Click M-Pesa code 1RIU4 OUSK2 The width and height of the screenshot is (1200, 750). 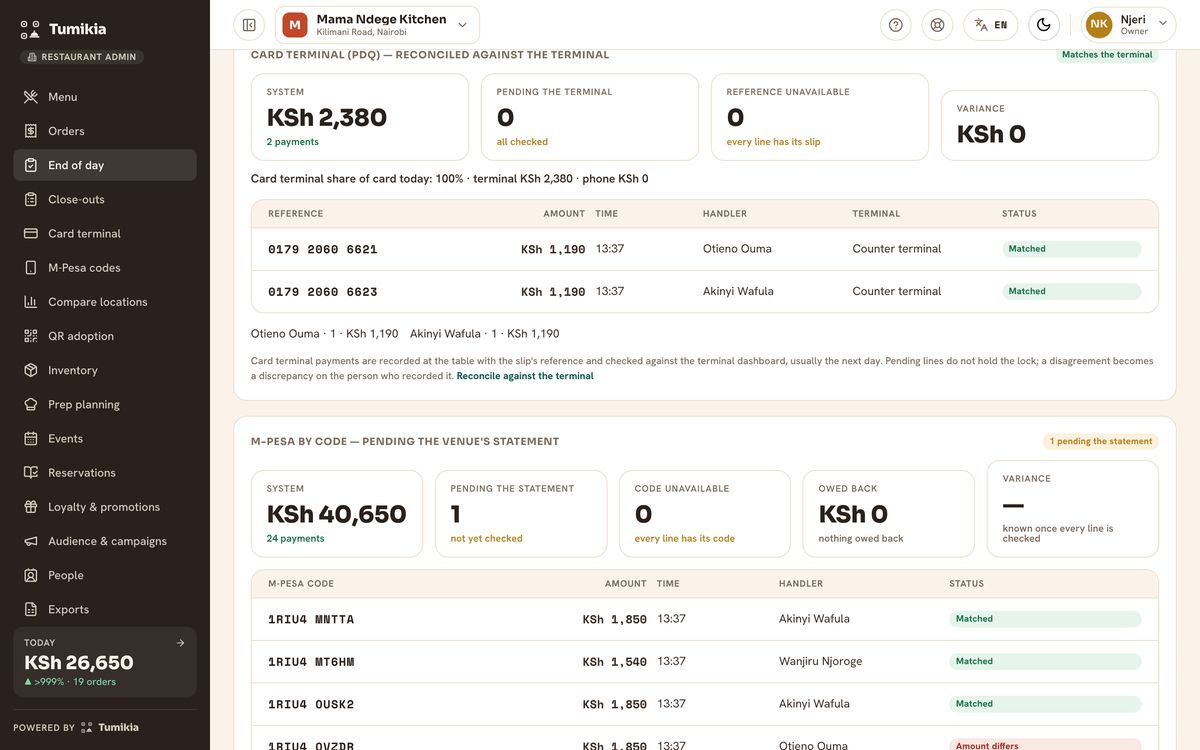pyautogui.click(x=311, y=705)
